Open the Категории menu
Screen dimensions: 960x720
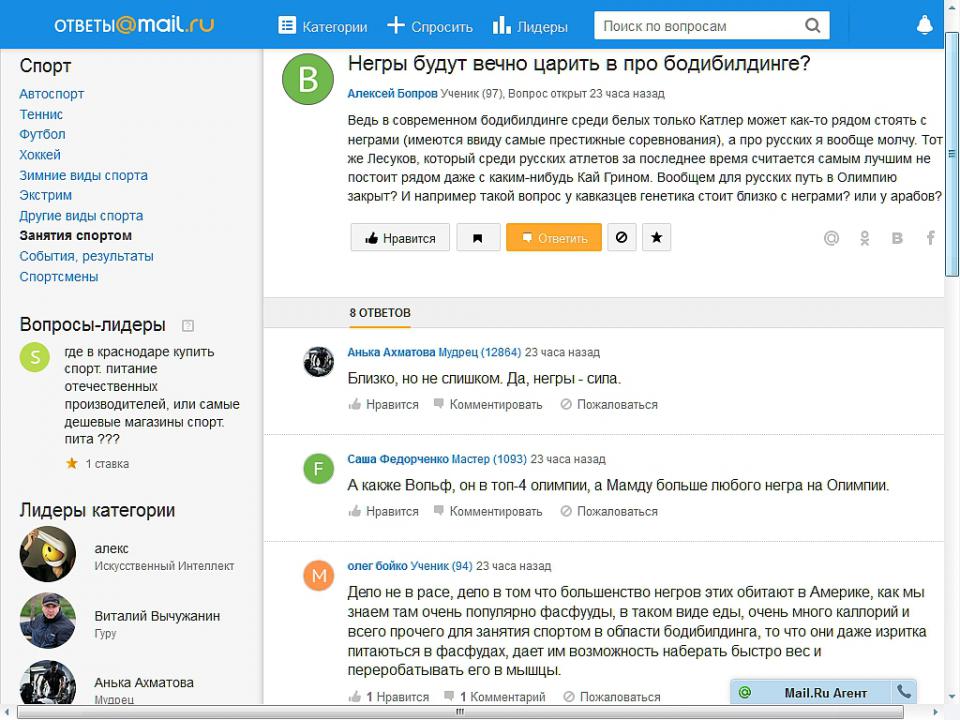[323, 26]
